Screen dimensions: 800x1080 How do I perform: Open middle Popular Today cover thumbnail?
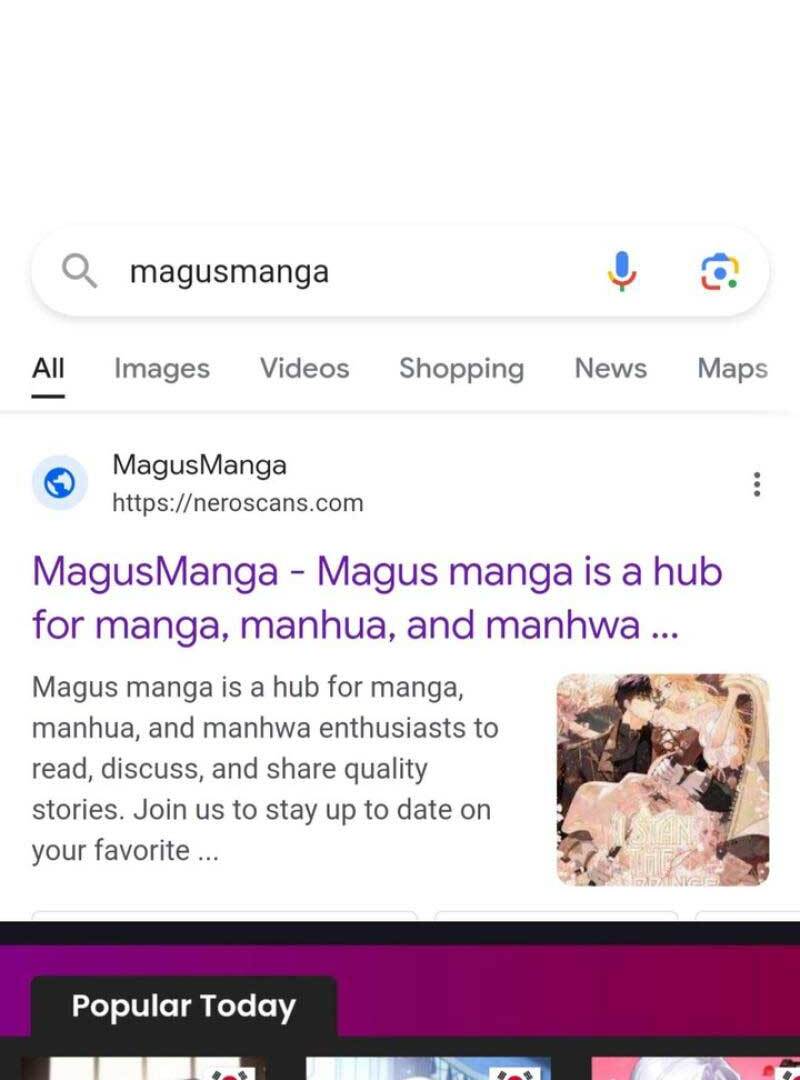click(428, 1068)
